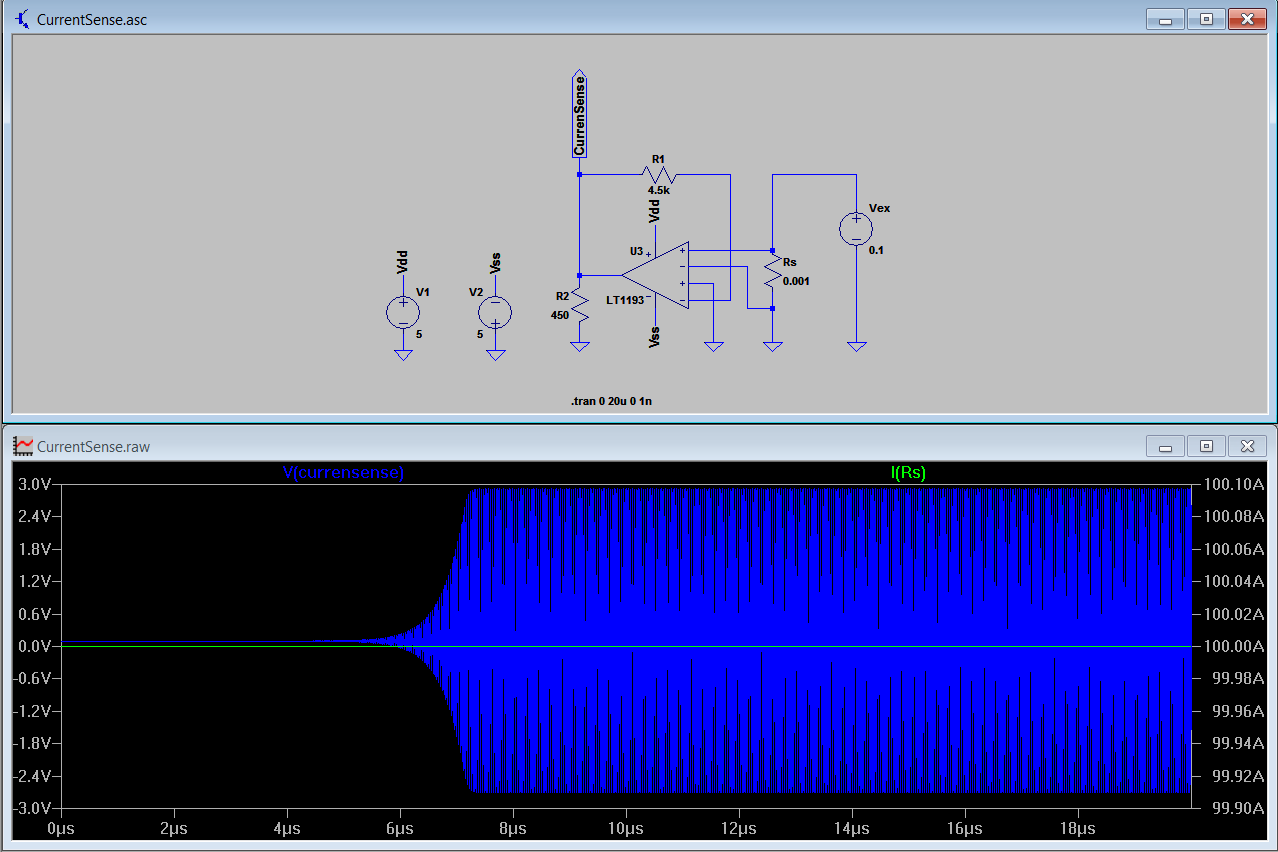Viewport: 1278px width, 852px height.
Task: Click the CurrentSense.asc schematic window icon
Action: coord(23,19)
